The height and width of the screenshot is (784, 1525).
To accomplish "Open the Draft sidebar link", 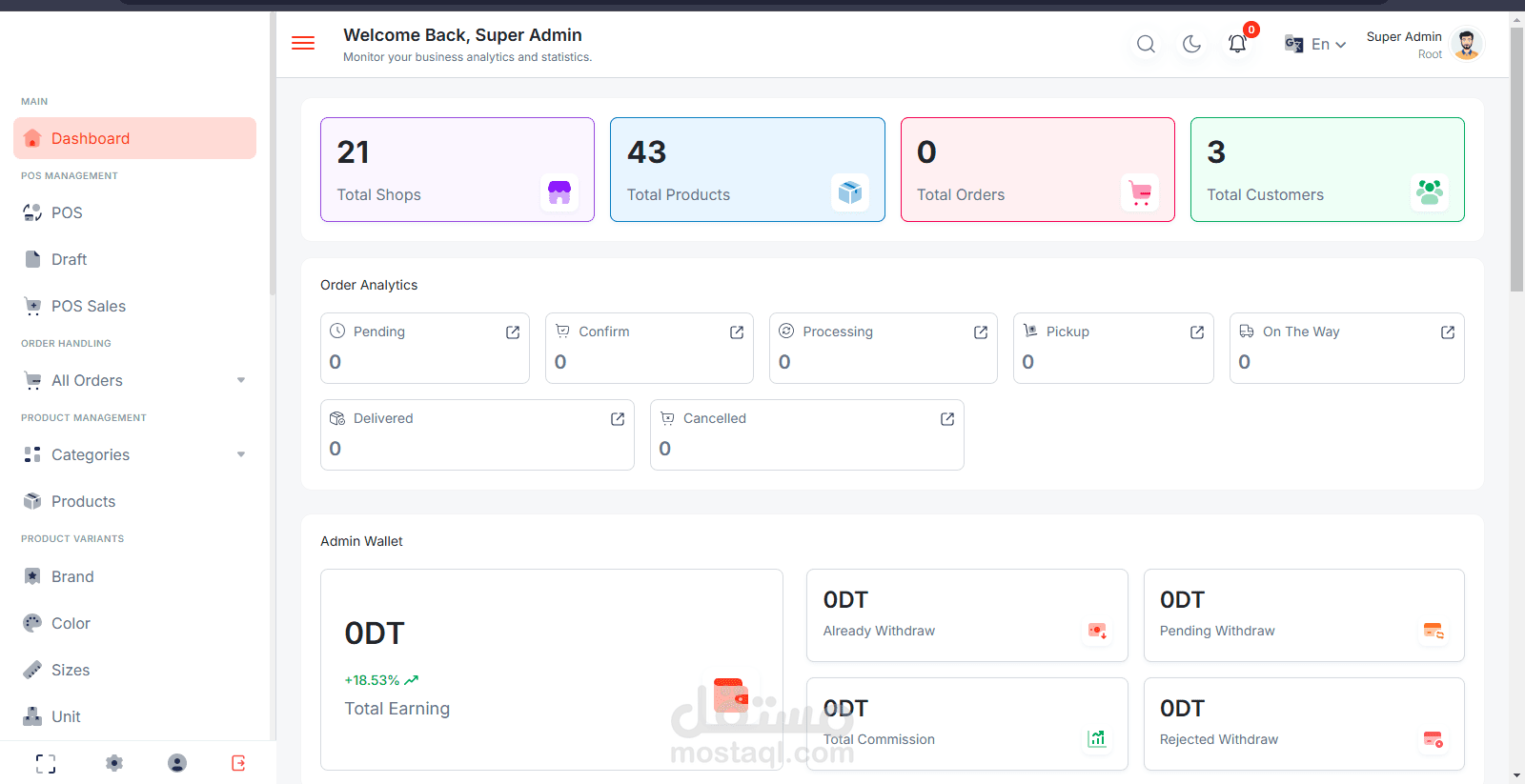I will 69,259.
